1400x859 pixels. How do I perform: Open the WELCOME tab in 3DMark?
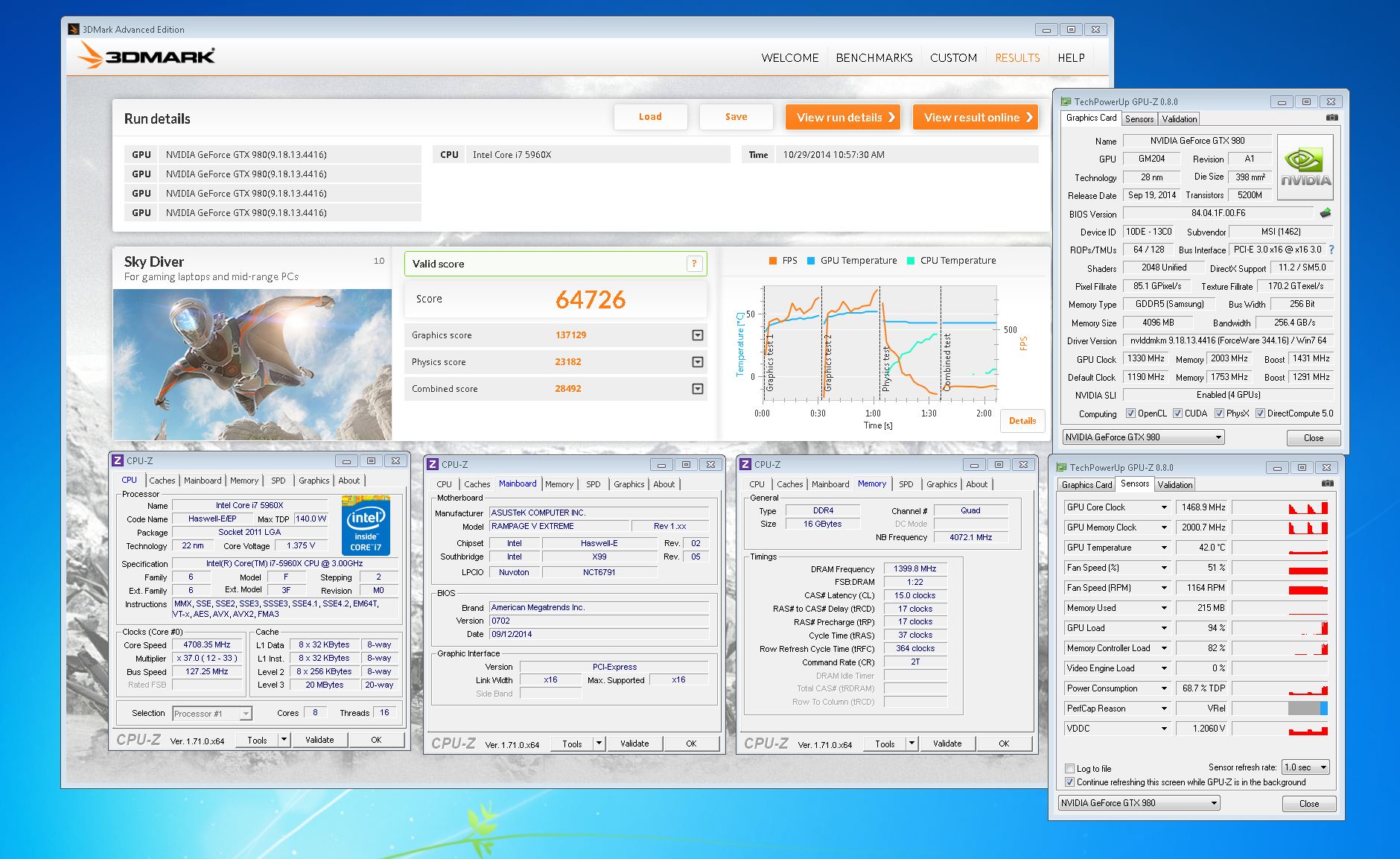(x=789, y=57)
